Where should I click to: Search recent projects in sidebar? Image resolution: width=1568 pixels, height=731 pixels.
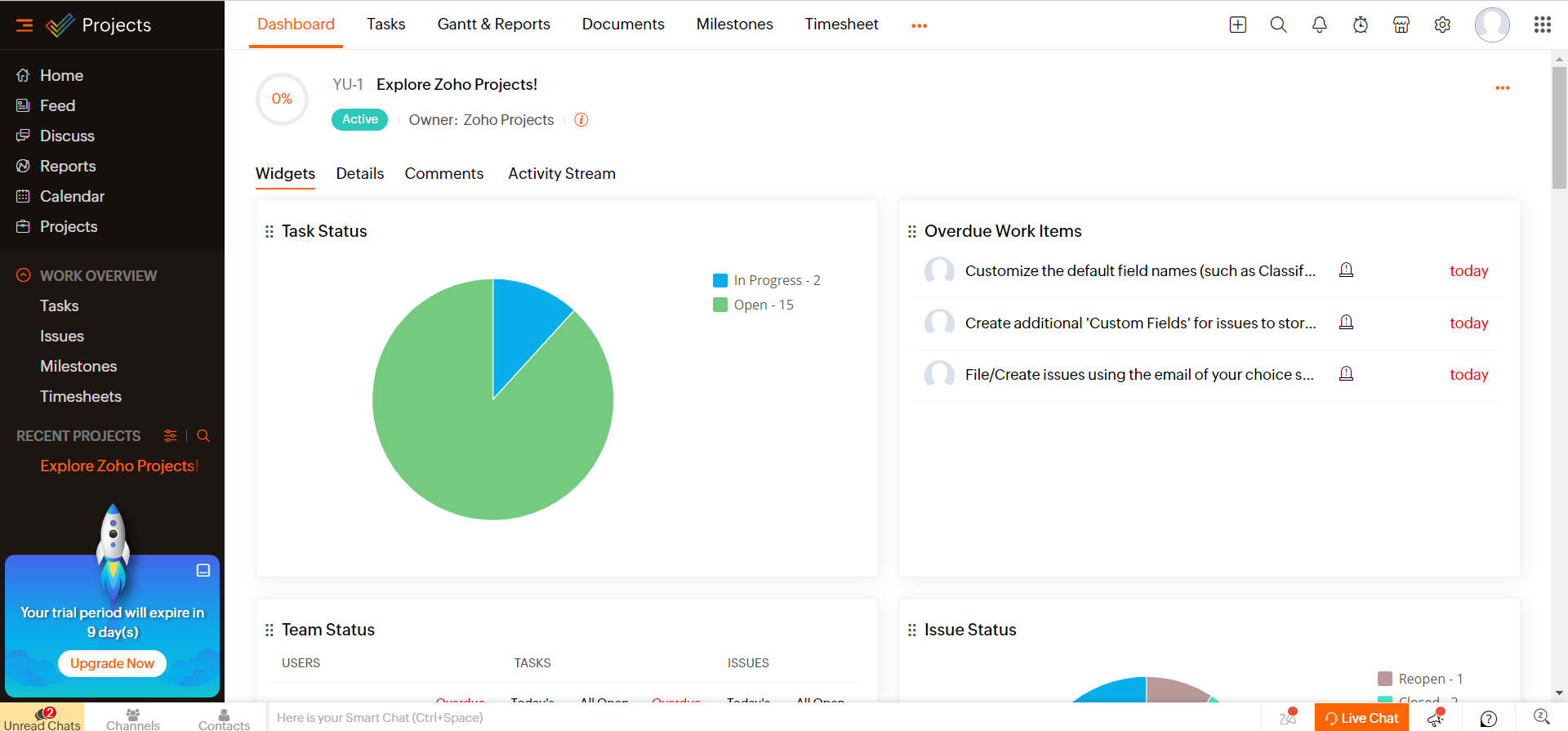[203, 436]
